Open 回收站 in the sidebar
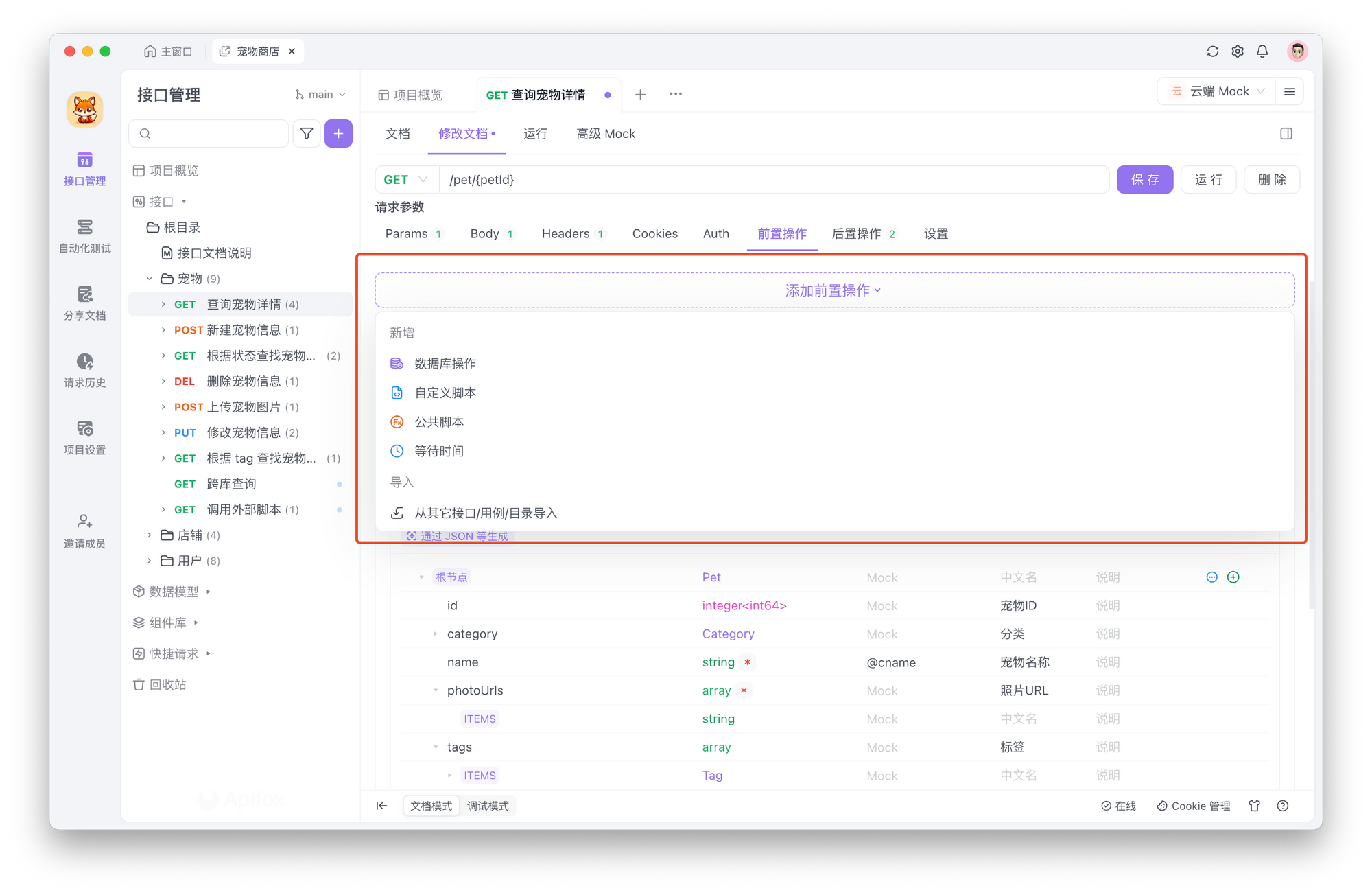Screen dimensions: 1372x895 (x=159, y=684)
